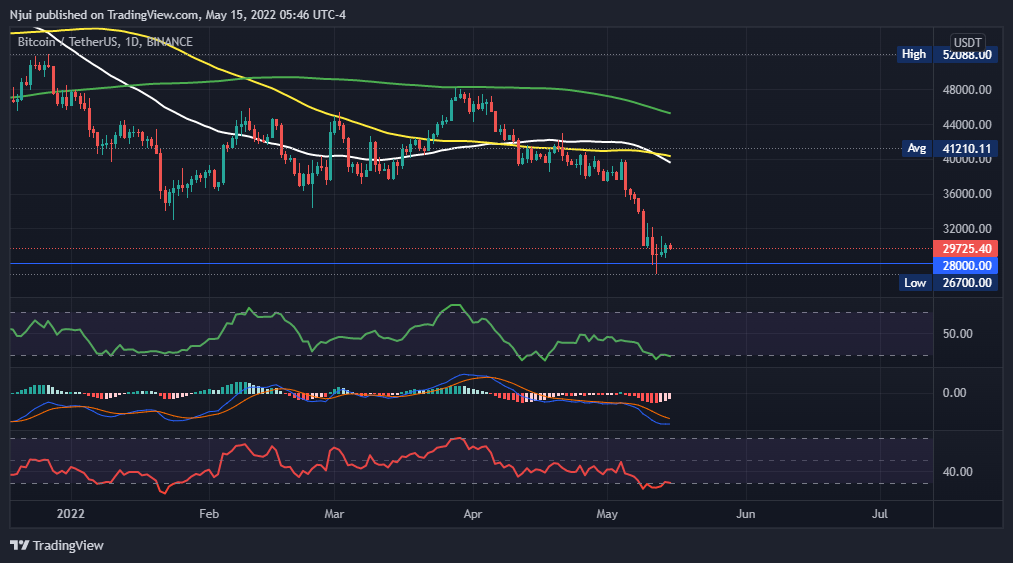This screenshot has height=563, width=1013.
Task: Click the Mar label on time axis
Action: coord(334,514)
